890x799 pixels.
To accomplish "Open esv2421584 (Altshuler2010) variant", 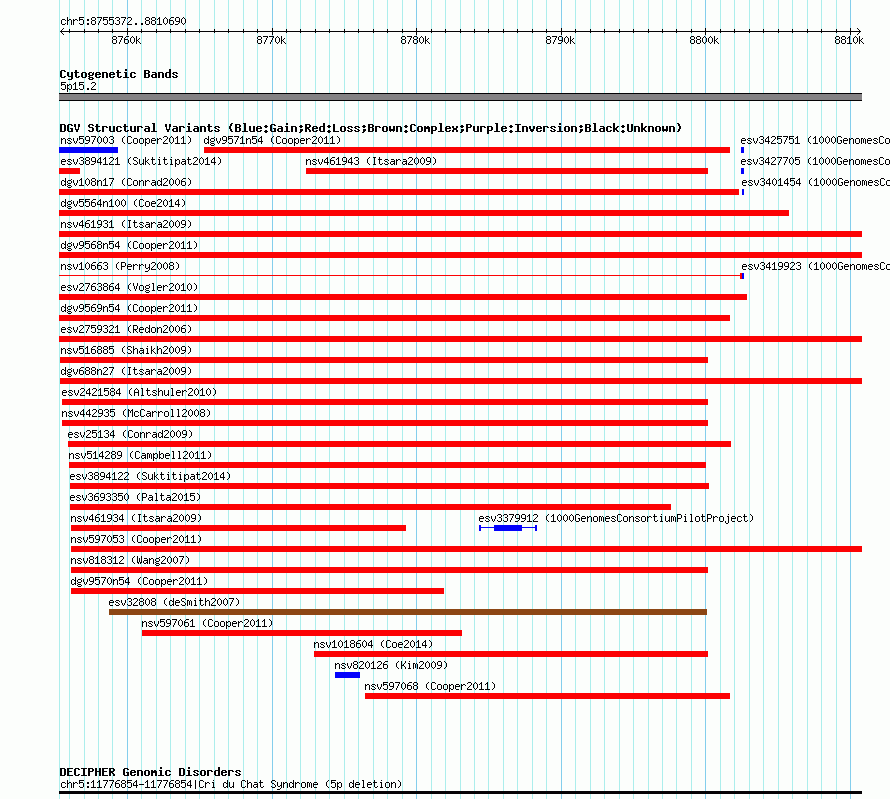I will tap(139, 392).
